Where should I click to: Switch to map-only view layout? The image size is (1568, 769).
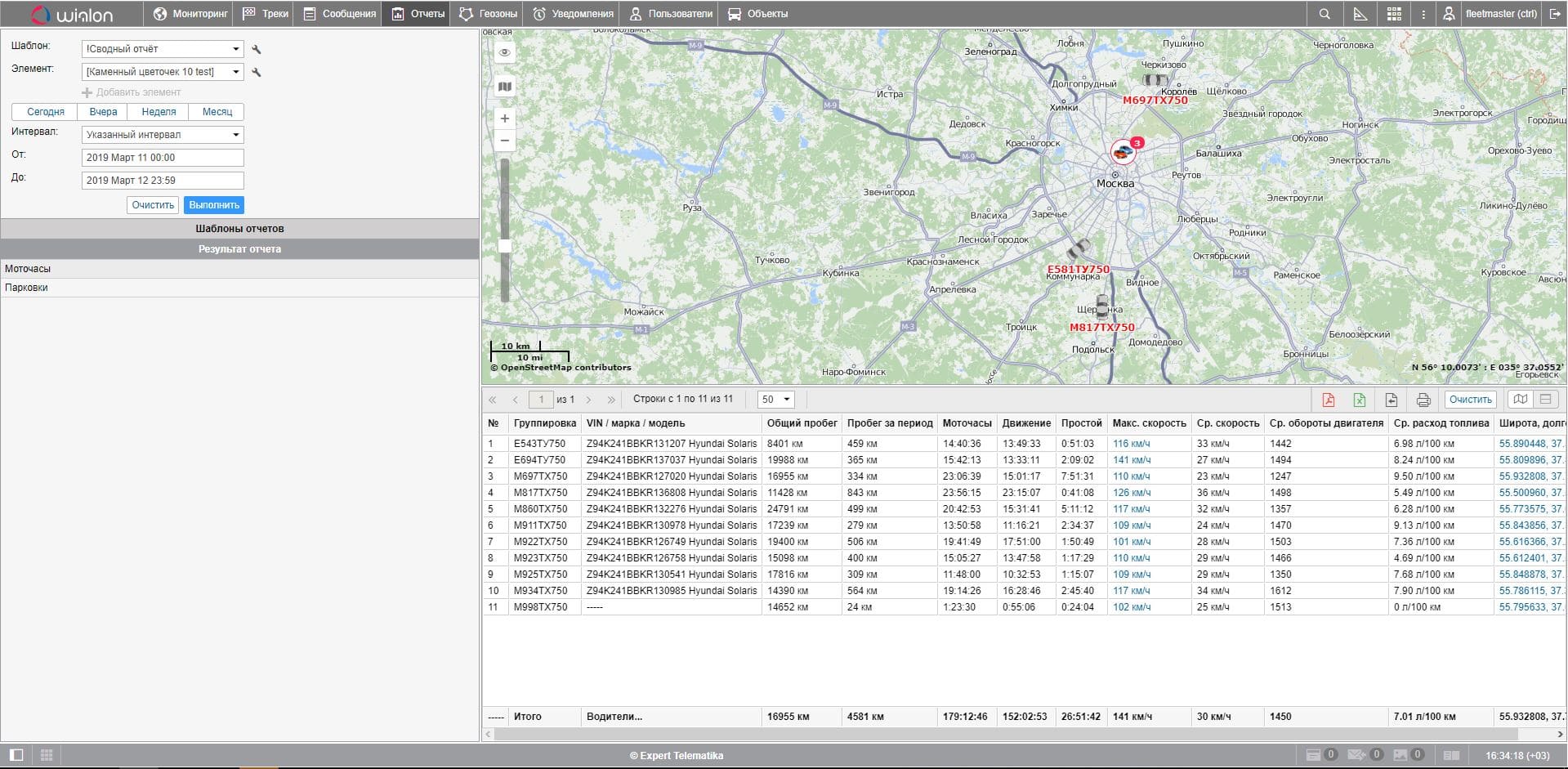1520,400
